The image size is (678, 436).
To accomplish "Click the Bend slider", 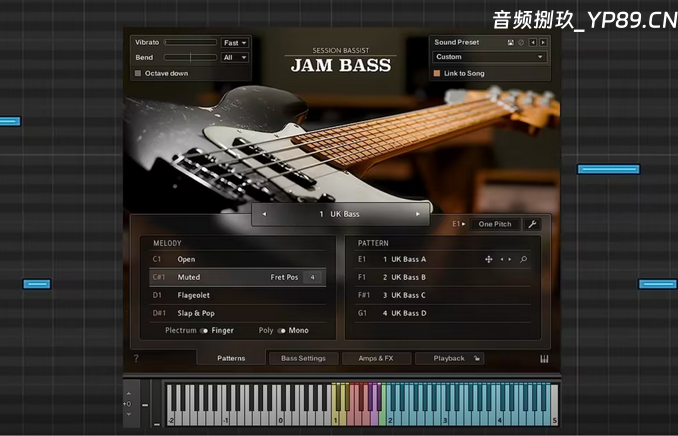I will click(x=190, y=57).
